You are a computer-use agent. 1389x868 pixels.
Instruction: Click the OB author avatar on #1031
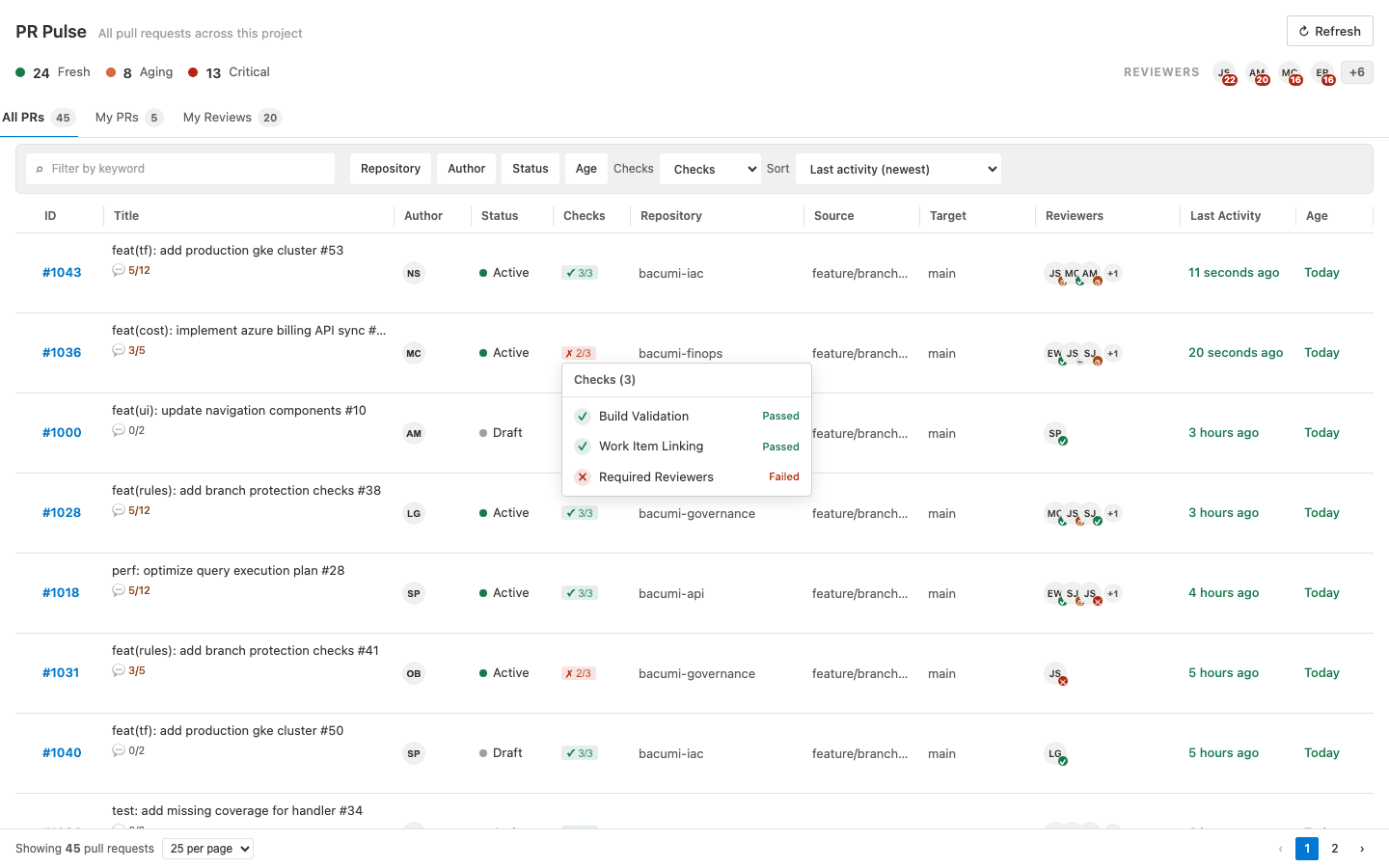click(414, 673)
